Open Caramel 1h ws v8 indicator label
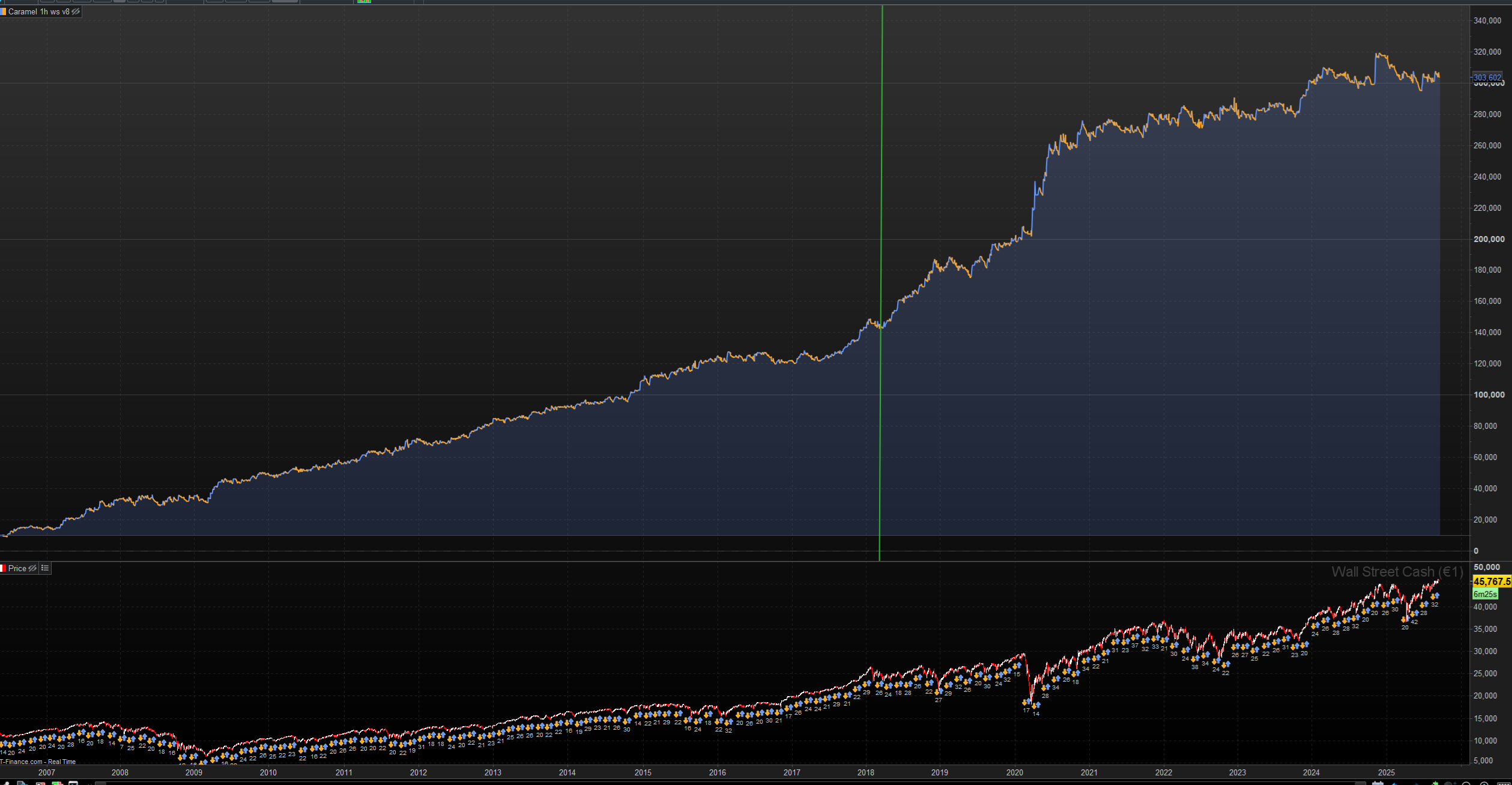This screenshot has height=785, width=1512. pyautogui.click(x=38, y=12)
